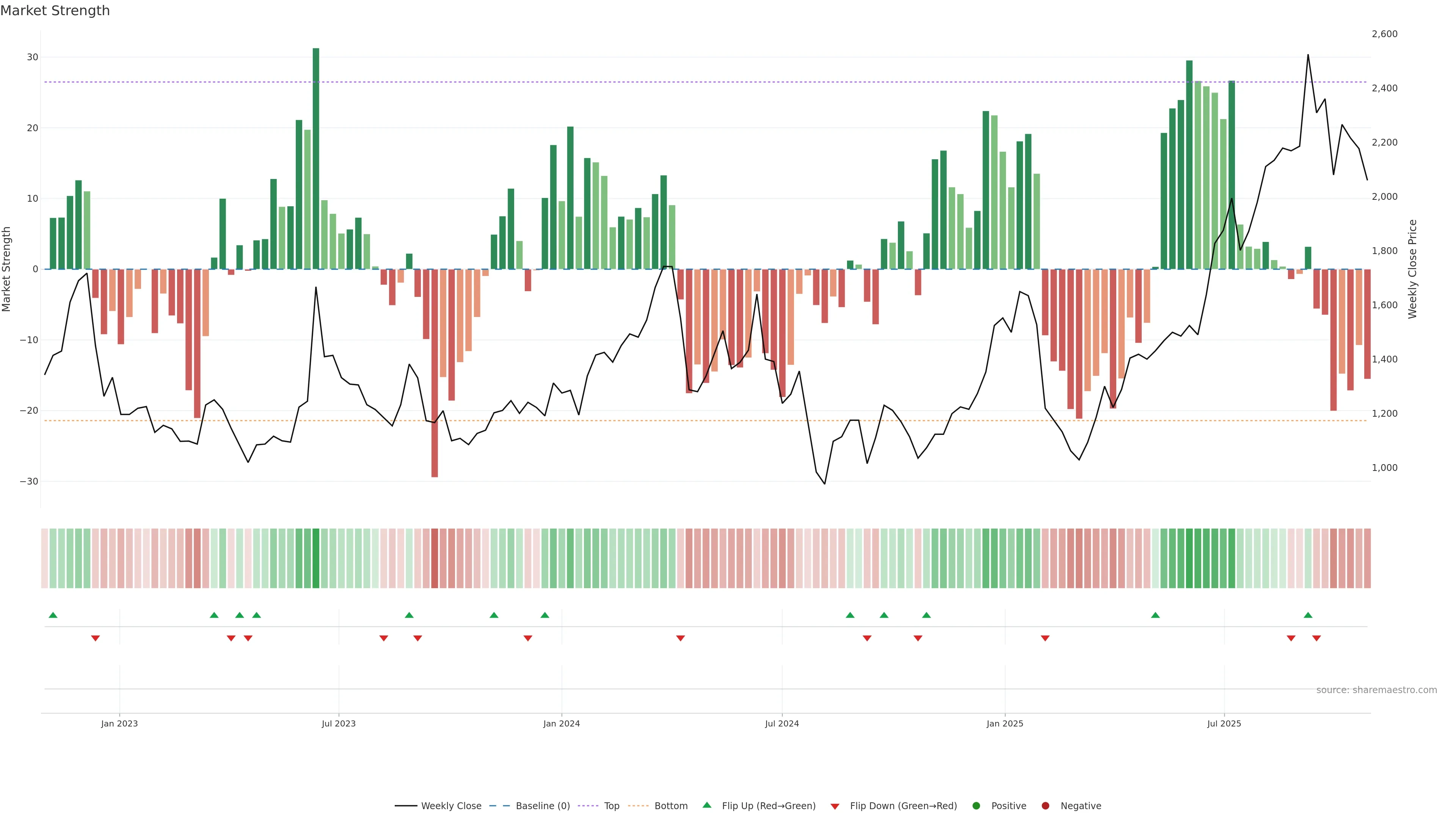This screenshot has width=1456, height=819.
Task: Click the Weekly Close Price axis title
Action: point(1412,269)
